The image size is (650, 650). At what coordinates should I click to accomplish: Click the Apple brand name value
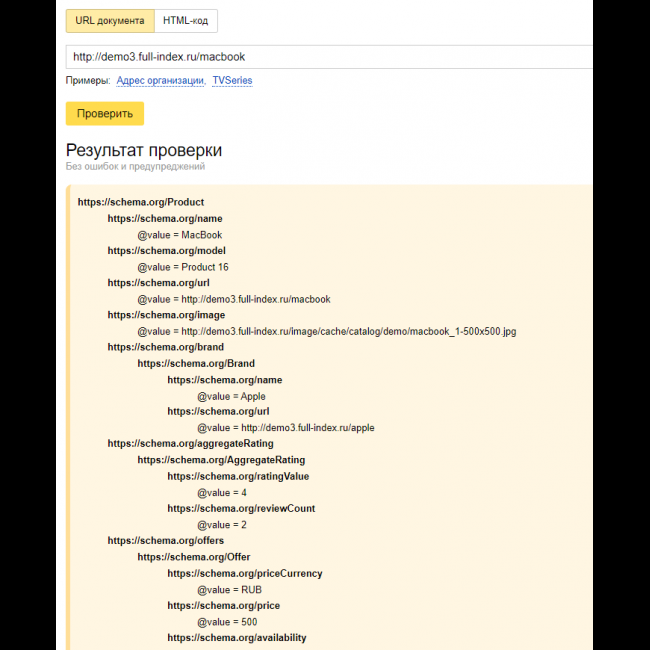tap(231, 396)
